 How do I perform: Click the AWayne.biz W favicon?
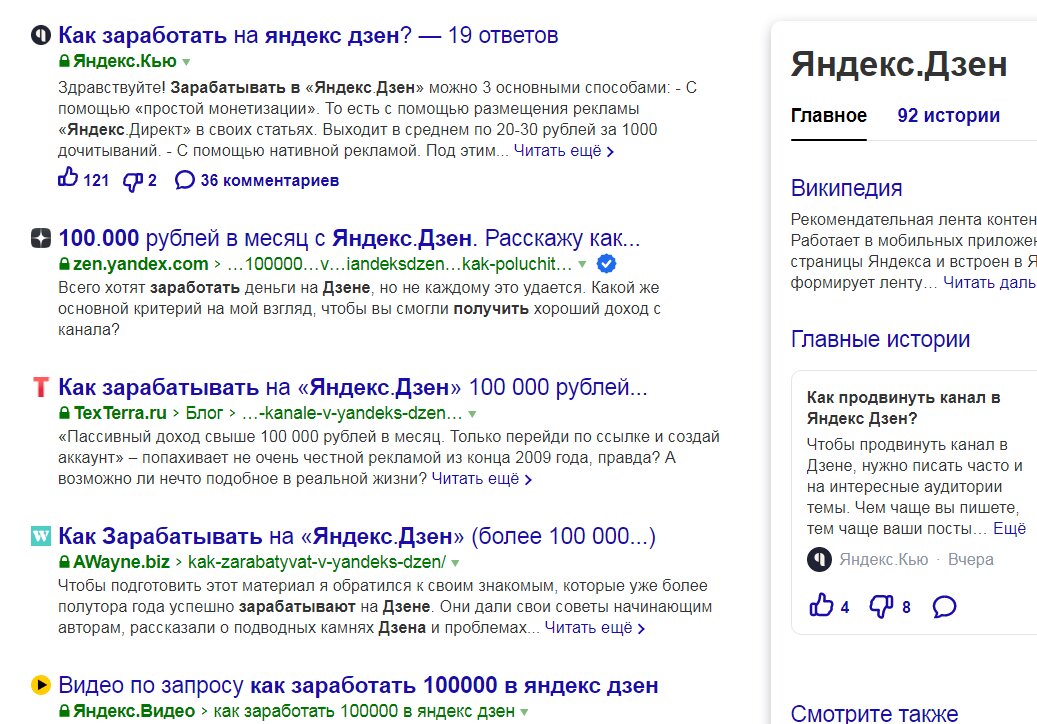coord(41,536)
